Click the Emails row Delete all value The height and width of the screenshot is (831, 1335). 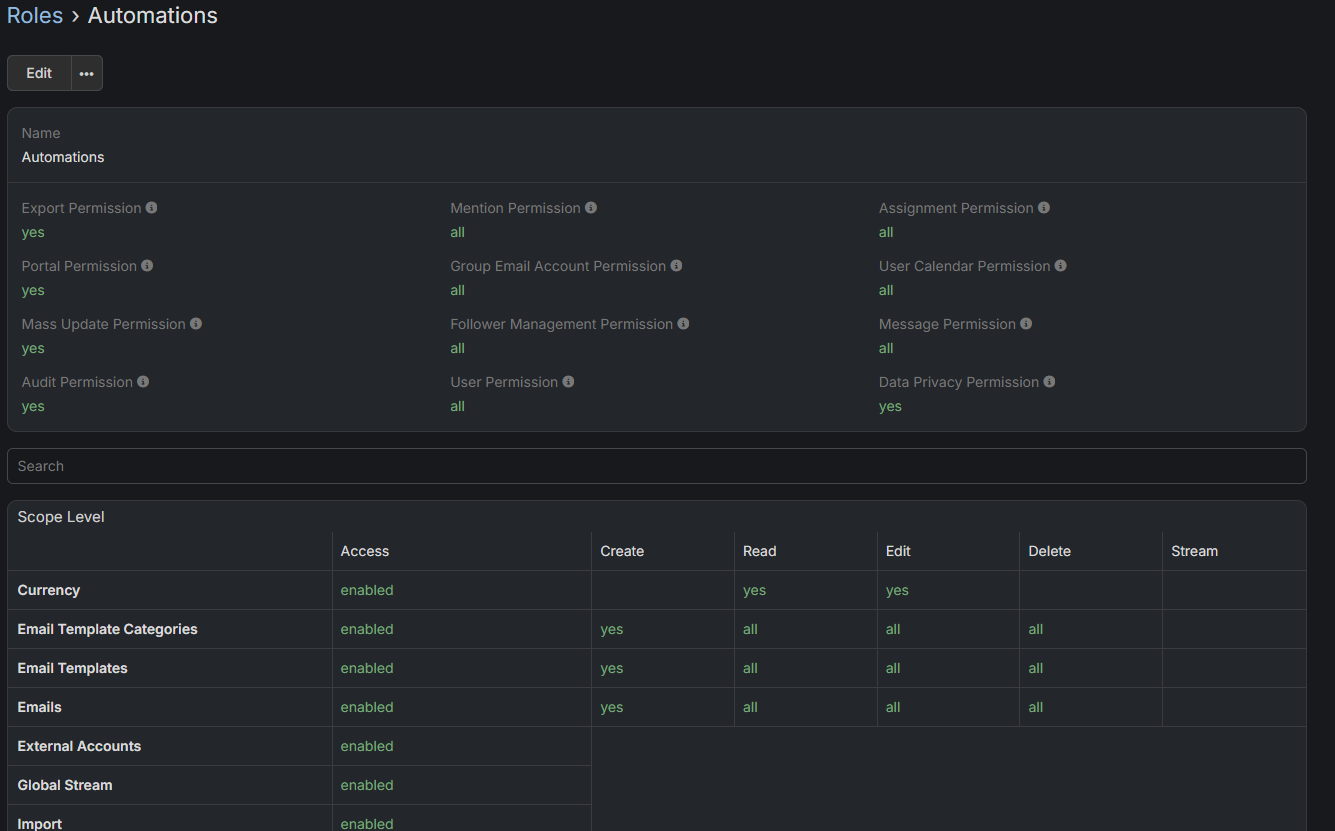tap(1036, 707)
